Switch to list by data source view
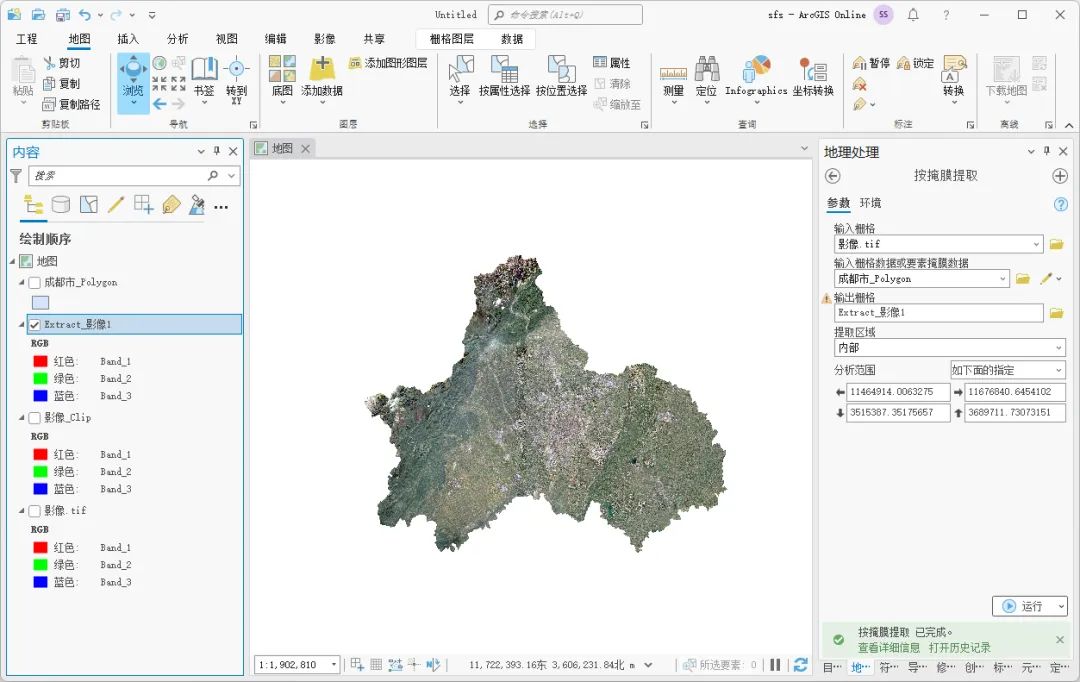Screen dimensions: 1080x682 pyautogui.click(x=61, y=205)
